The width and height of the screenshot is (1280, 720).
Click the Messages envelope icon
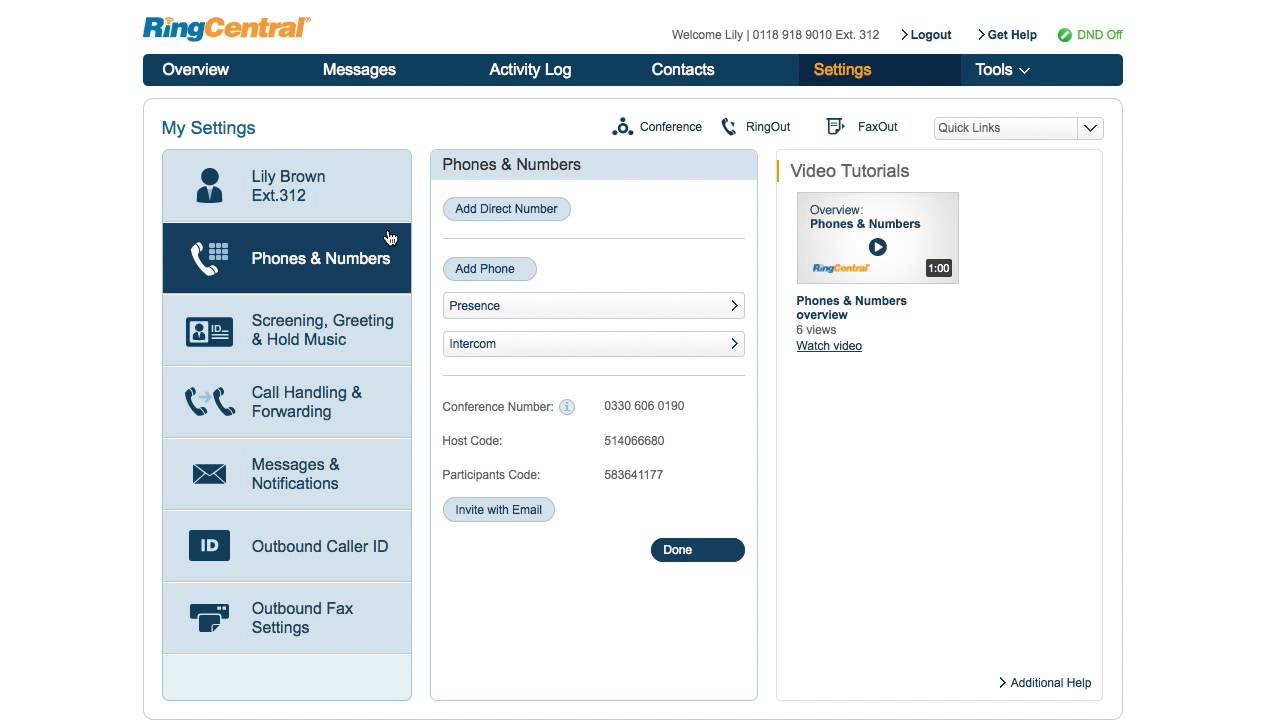[x=210, y=474]
